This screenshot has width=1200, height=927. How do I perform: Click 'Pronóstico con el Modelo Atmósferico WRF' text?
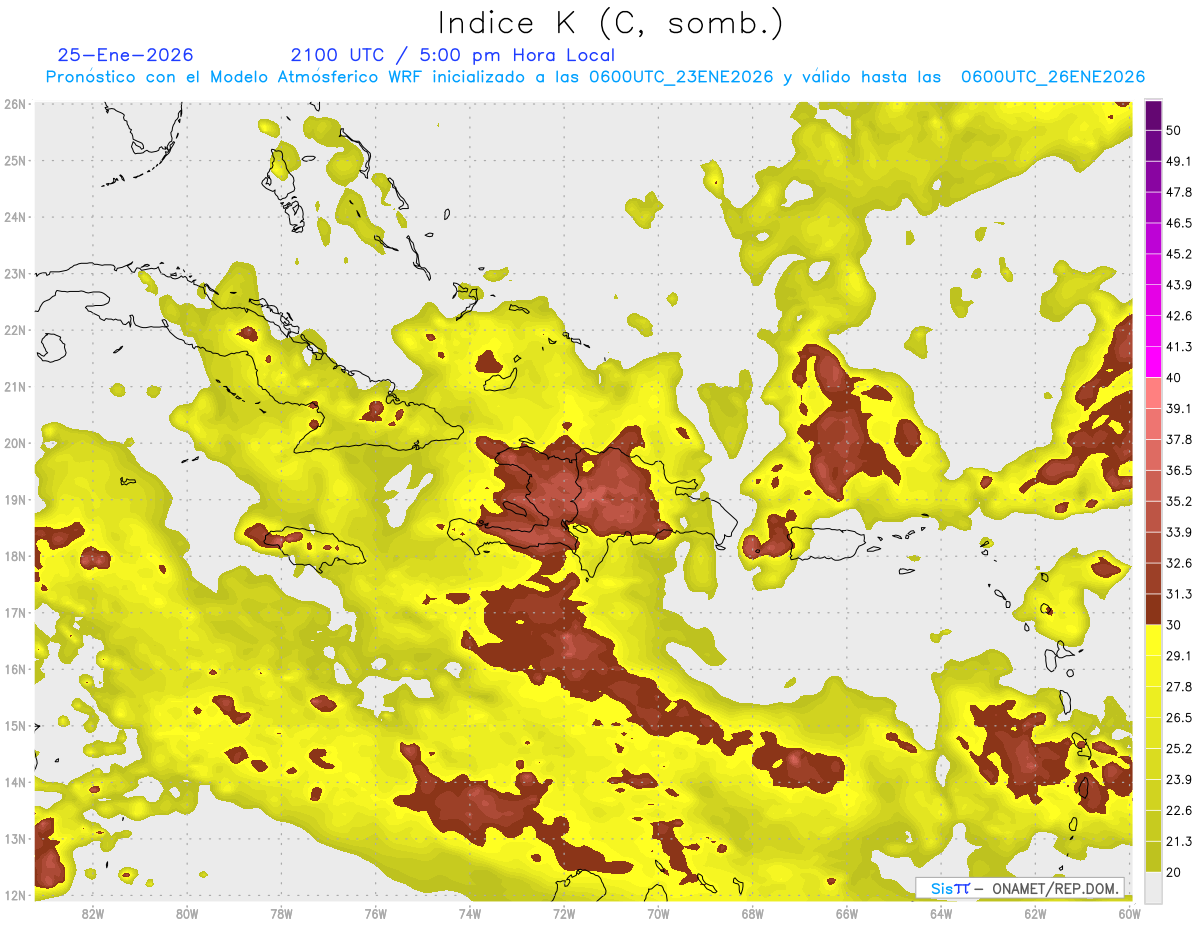click(x=235, y=77)
